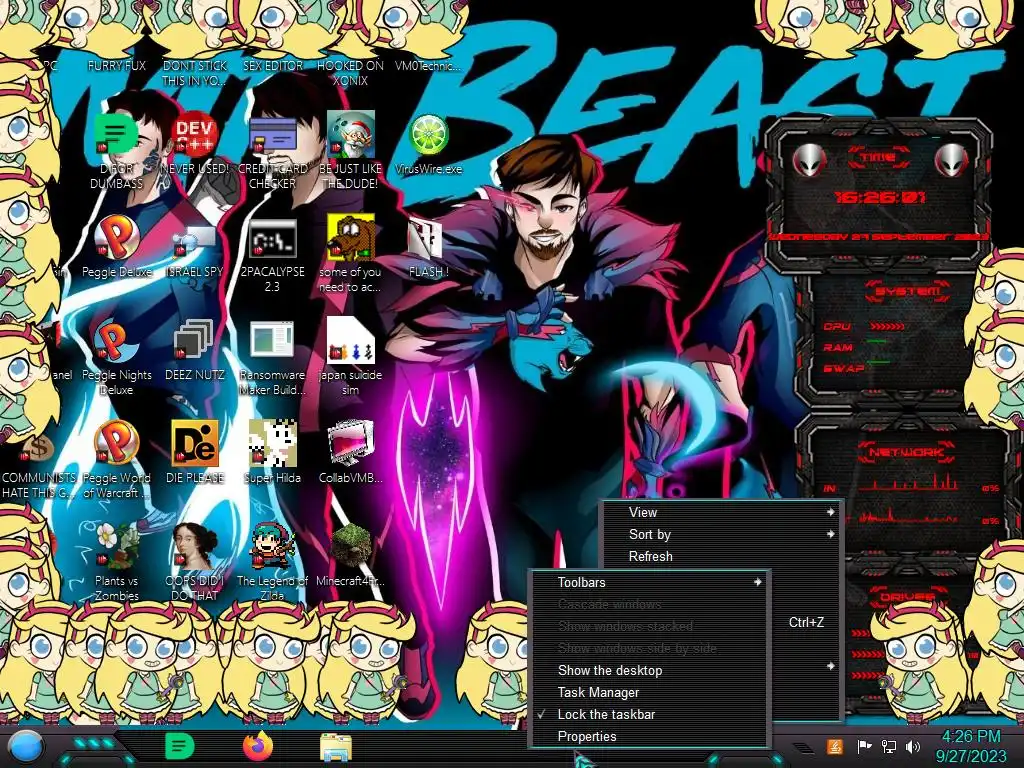Viewport: 1024px width, 768px height.
Task: Click the 16:26:01 time widget readout
Action: [x=880, y=197]
